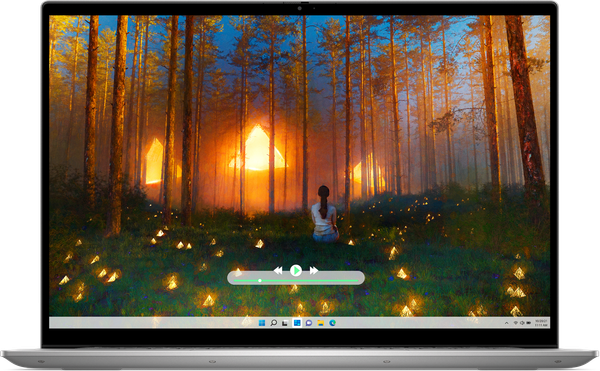Start video playback with the green play button
Viewport: 600px width, 371px height.
295,270
